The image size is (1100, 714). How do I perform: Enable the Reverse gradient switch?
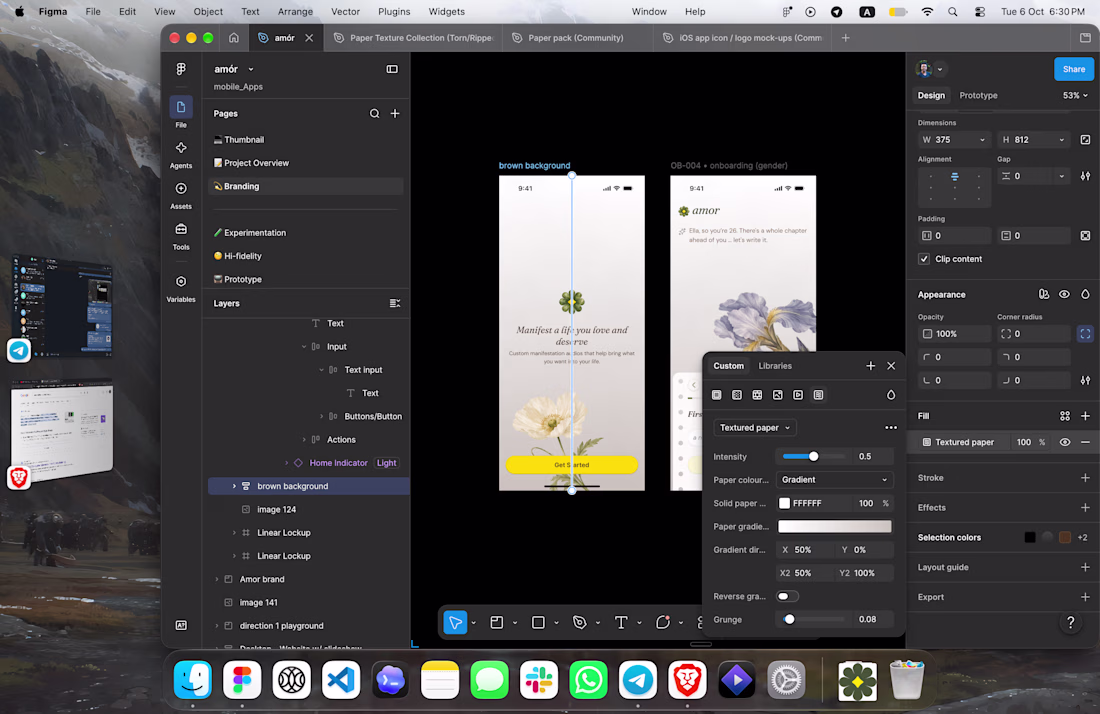pos(787,596)
